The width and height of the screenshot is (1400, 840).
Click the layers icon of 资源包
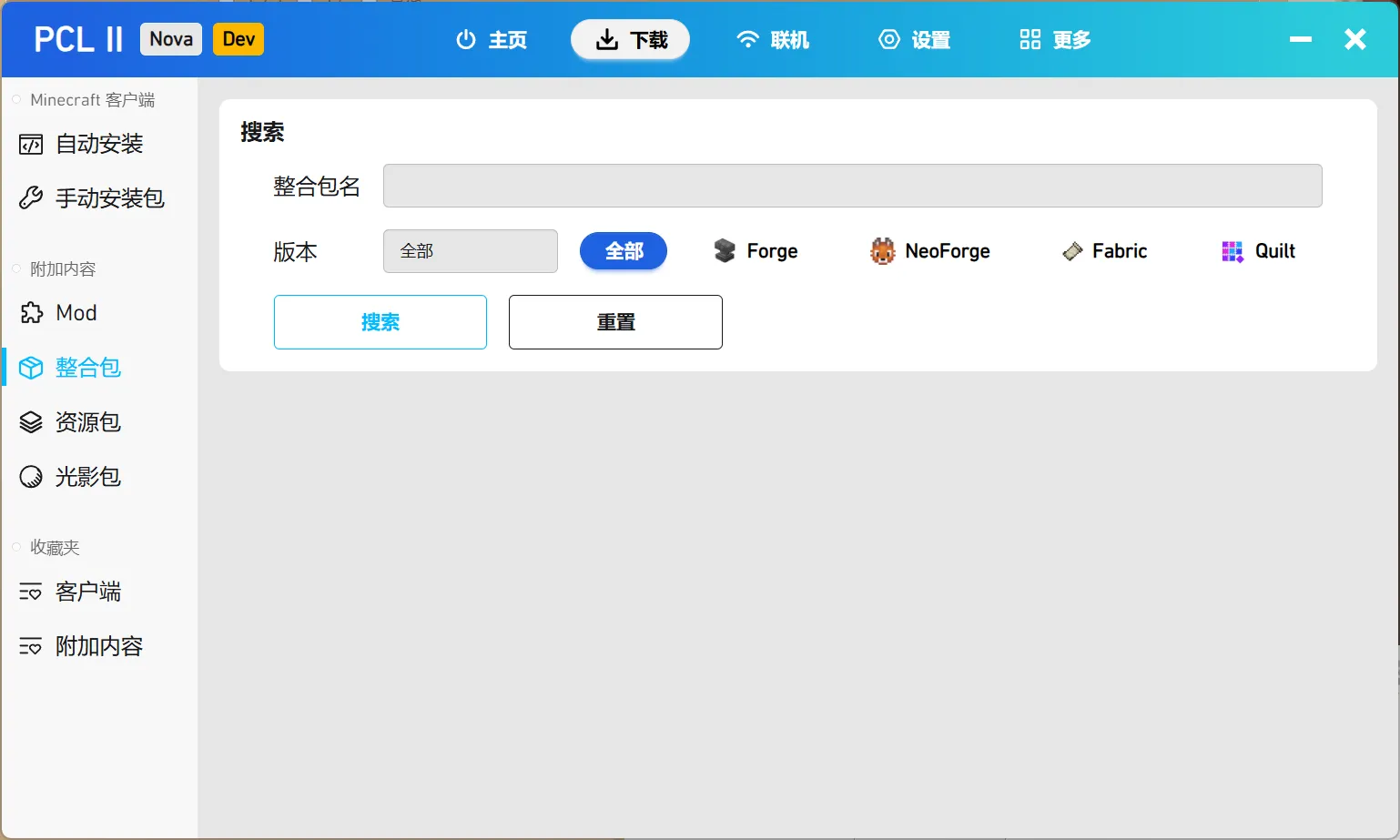click(31, 422)
